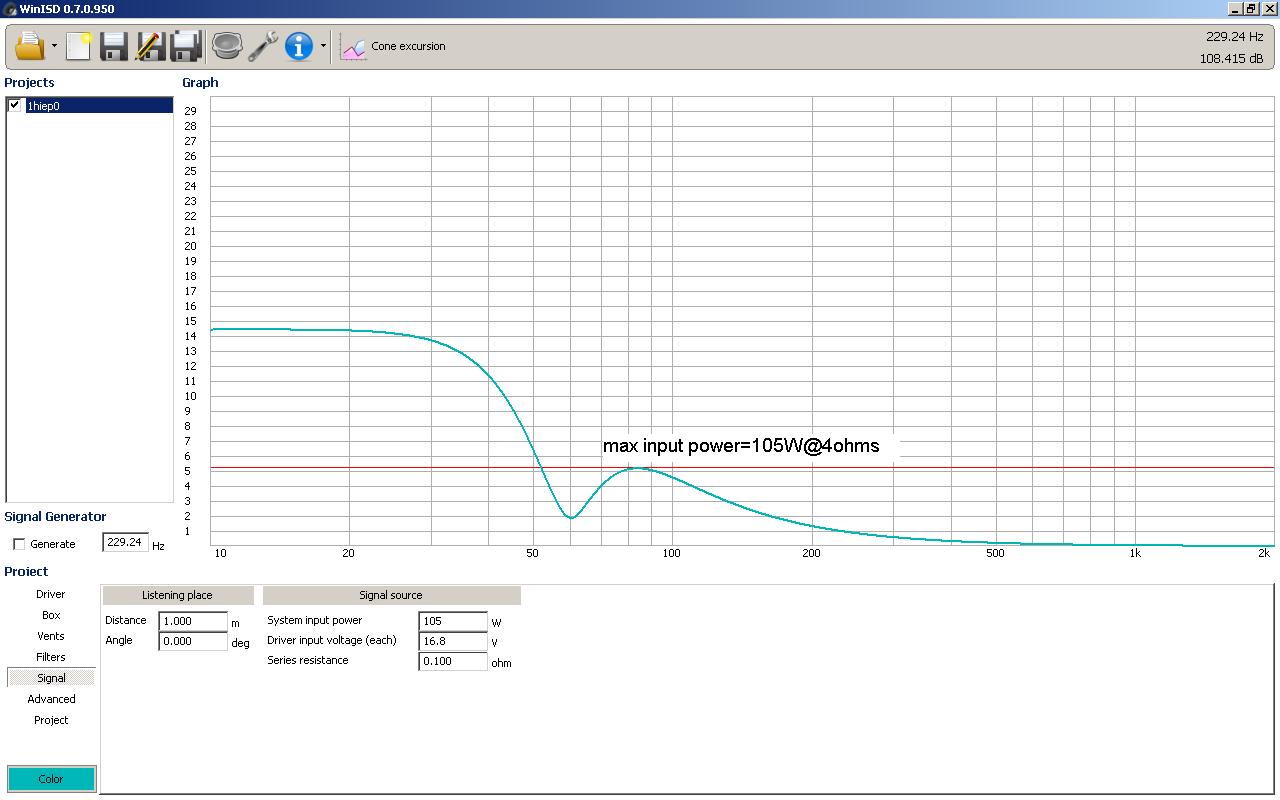Open the Project tab

(x=51, y=720)
